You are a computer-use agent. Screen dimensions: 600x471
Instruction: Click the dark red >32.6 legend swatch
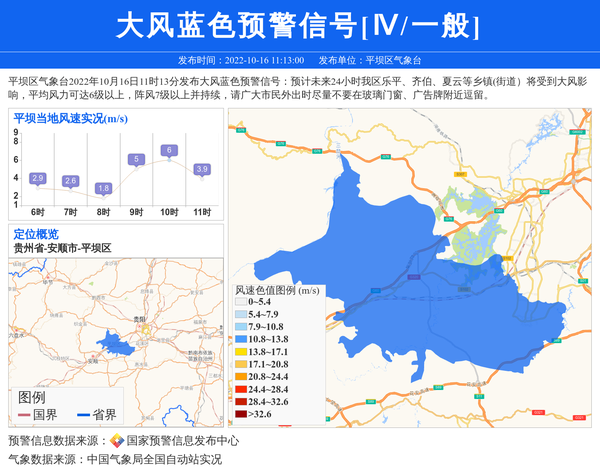(x=241, y=414)
